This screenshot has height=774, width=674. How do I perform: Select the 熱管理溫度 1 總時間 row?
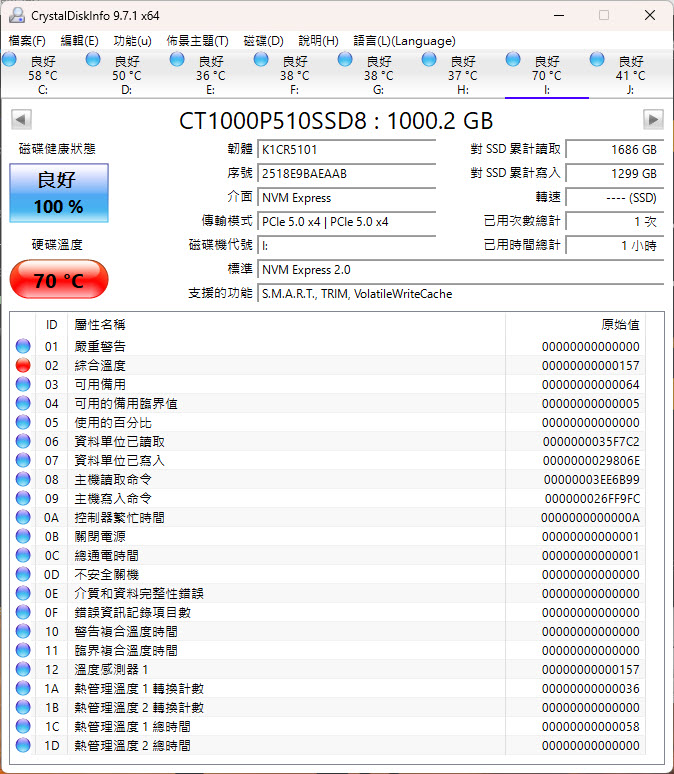(328, 726)
